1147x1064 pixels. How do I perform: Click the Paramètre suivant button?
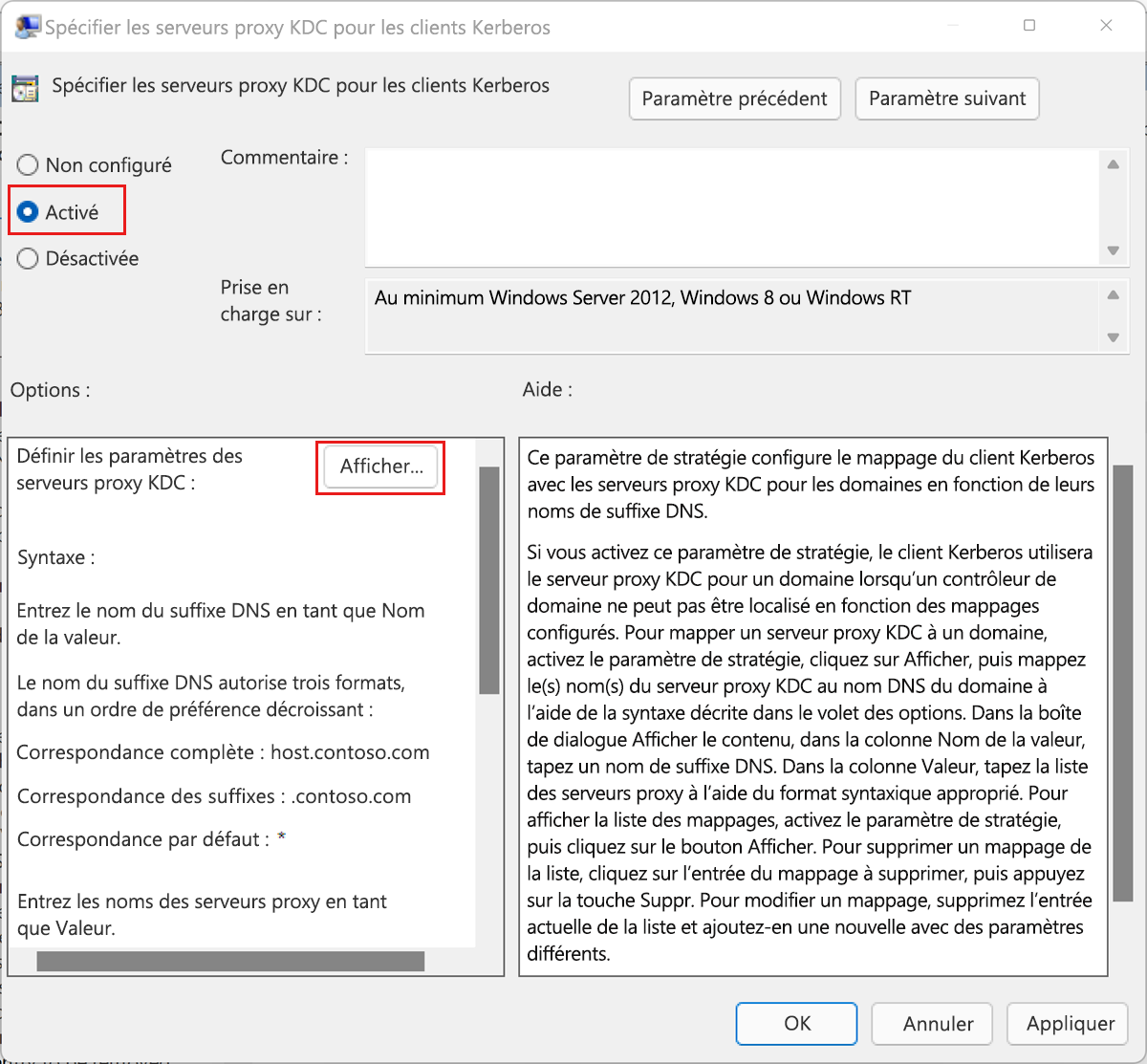pos(946,98)
